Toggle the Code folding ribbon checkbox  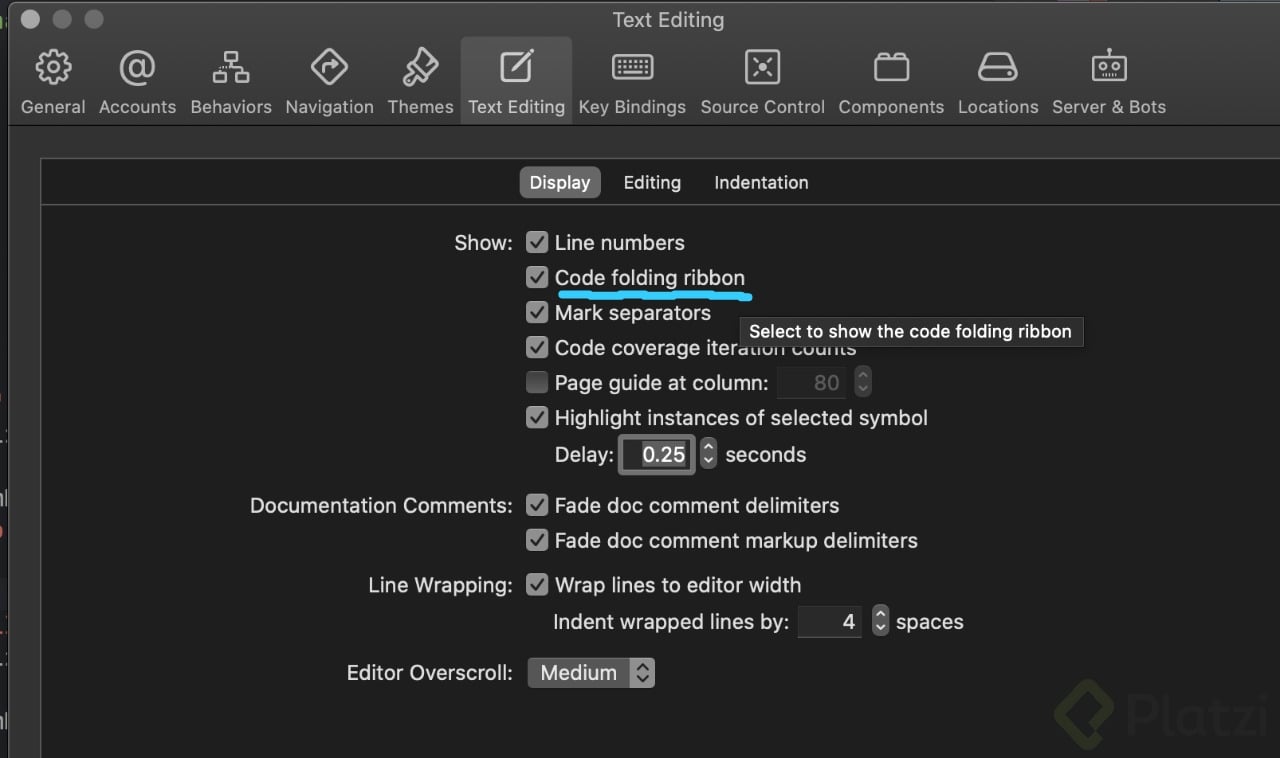click(x=537, y=277)
